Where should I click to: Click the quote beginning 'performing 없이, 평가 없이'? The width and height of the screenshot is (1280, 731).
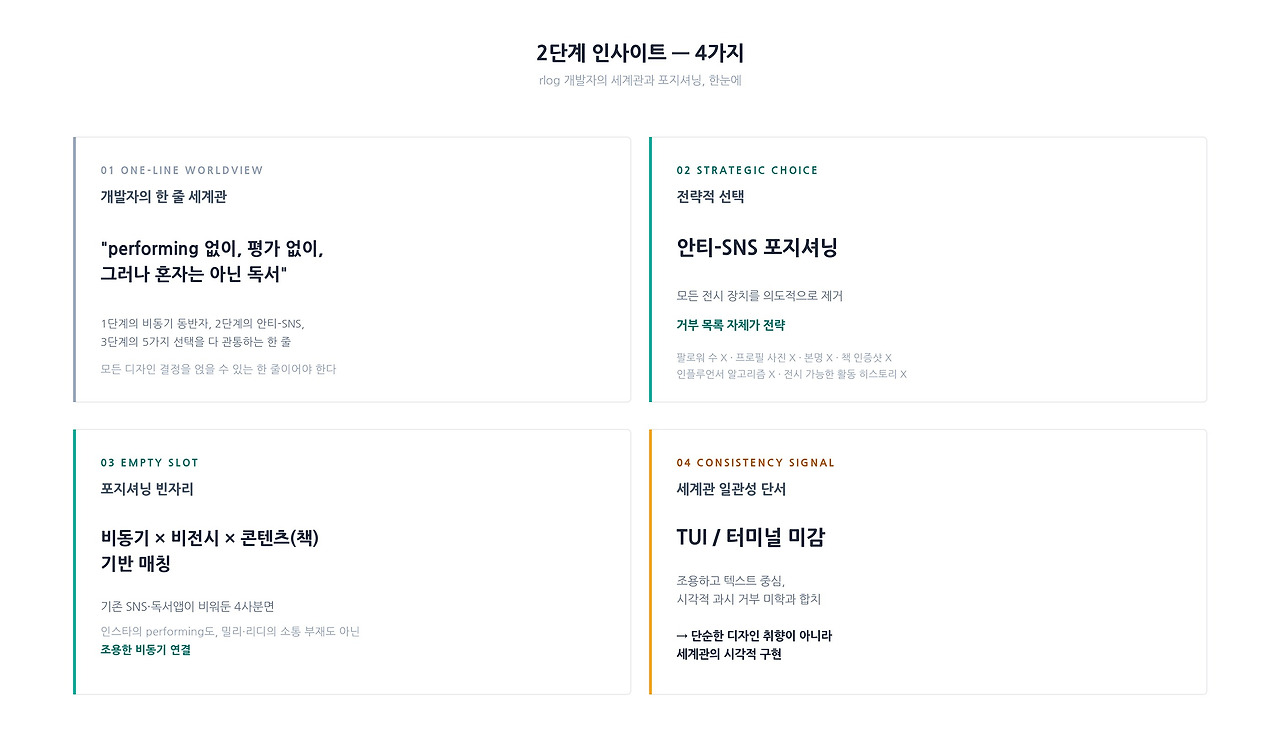click(212, 261)
